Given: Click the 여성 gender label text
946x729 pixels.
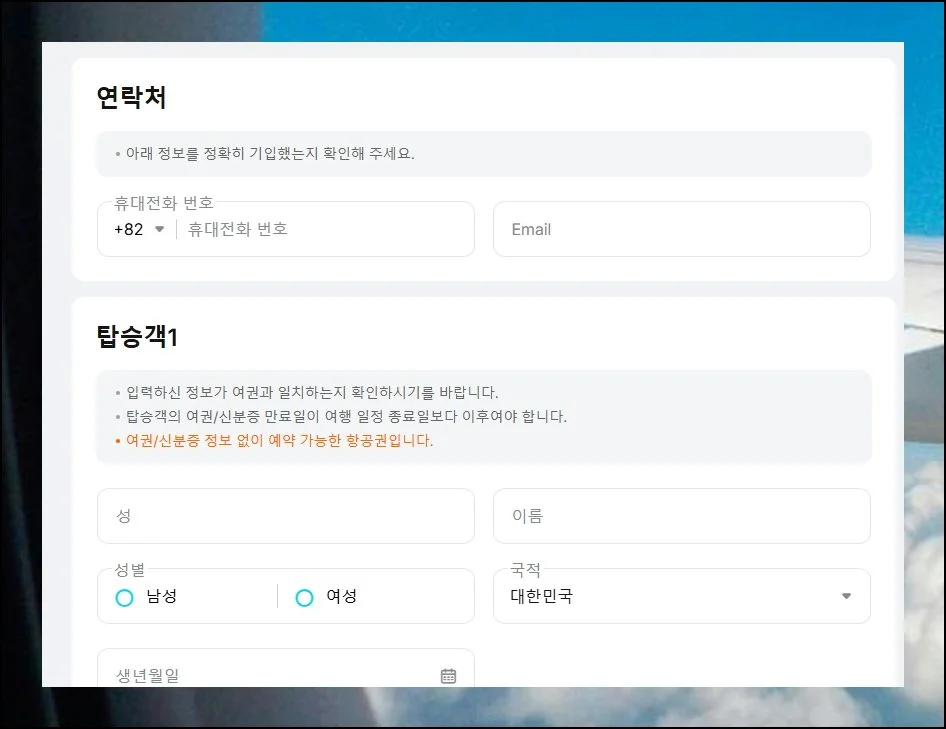Looking at the screenshot, I should (x=342, y=597).
